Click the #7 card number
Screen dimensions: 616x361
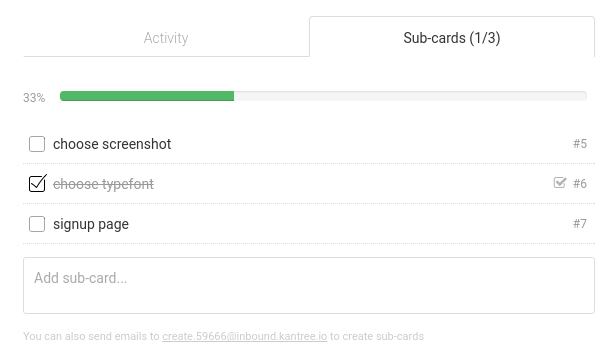tap(580, 224)
